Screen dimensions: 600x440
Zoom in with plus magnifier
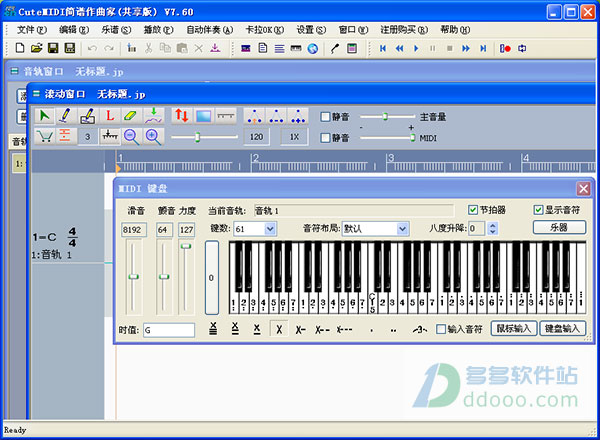(153, 137)
